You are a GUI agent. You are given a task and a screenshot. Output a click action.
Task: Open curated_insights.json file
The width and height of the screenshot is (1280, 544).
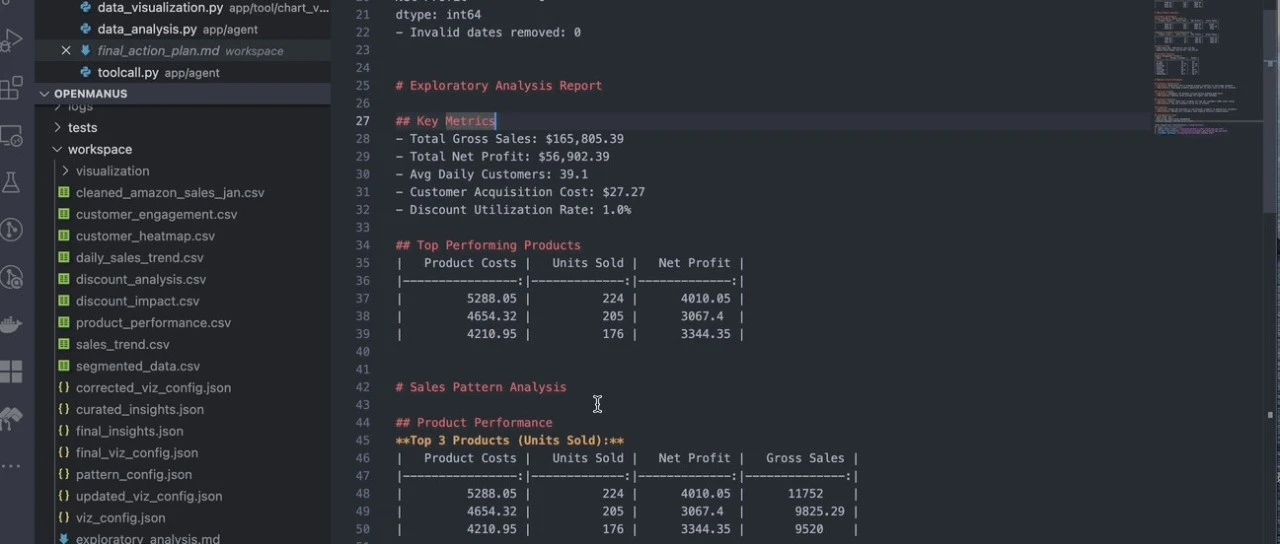pos(139,409)
